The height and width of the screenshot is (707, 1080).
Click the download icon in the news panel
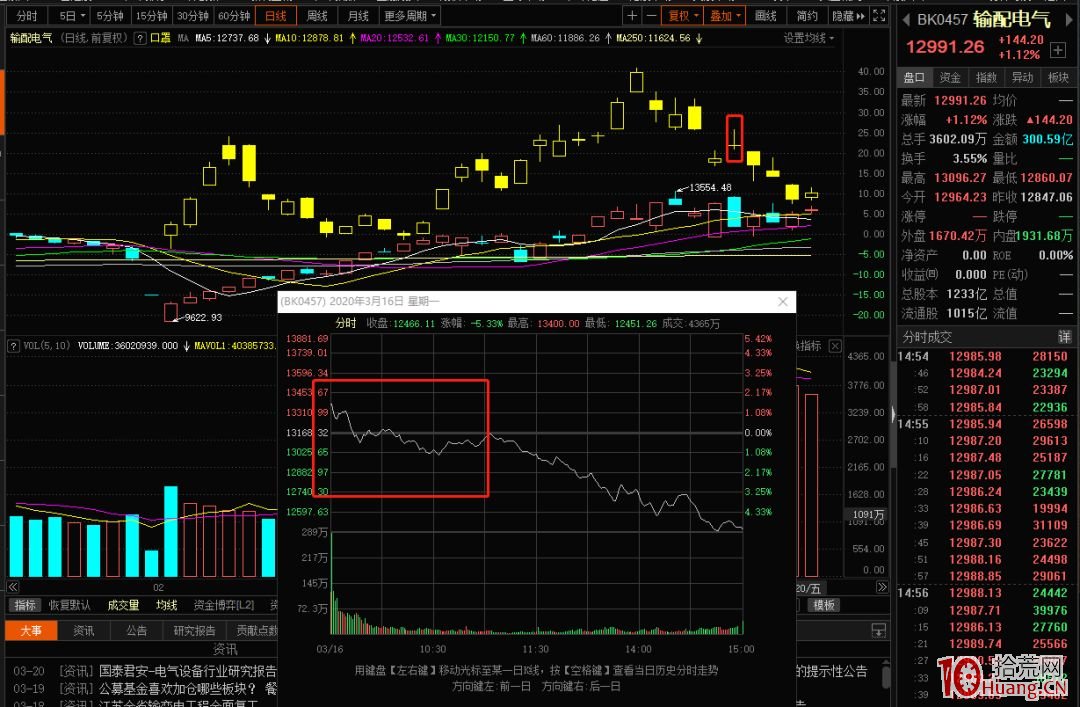(x=879, y=630)
